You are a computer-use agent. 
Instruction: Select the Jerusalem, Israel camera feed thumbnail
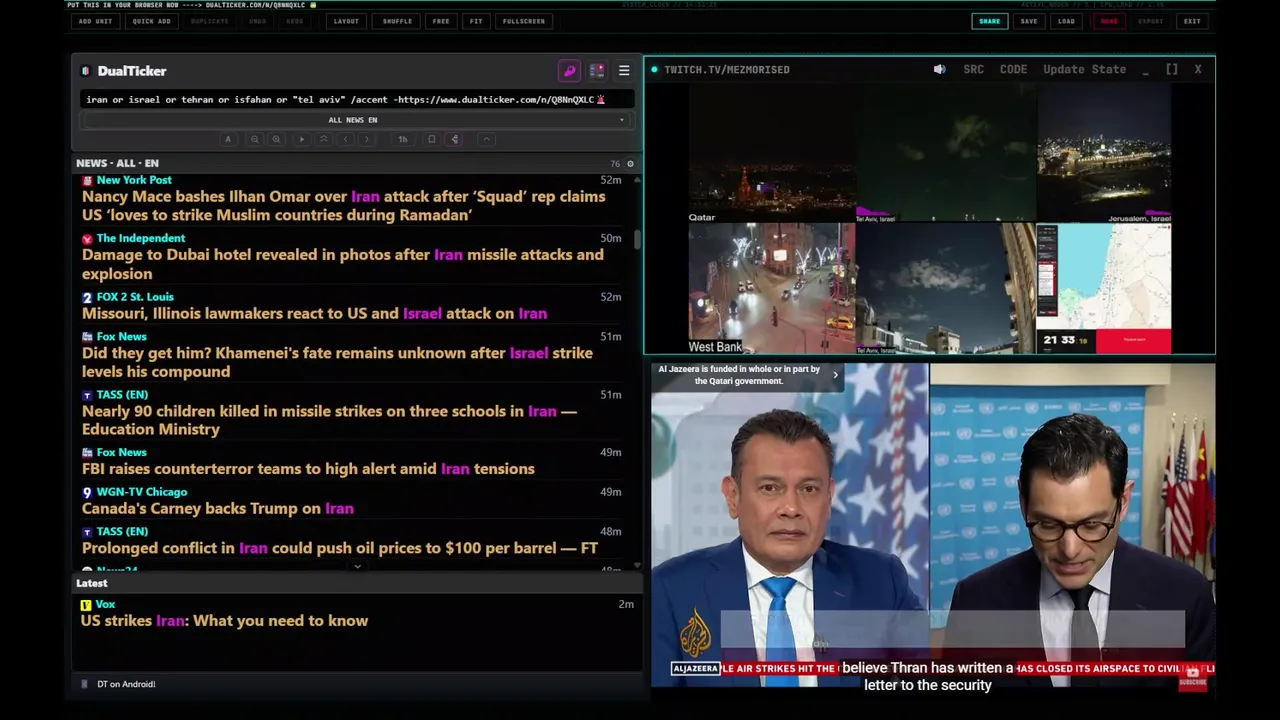[x=1103, y=152]
